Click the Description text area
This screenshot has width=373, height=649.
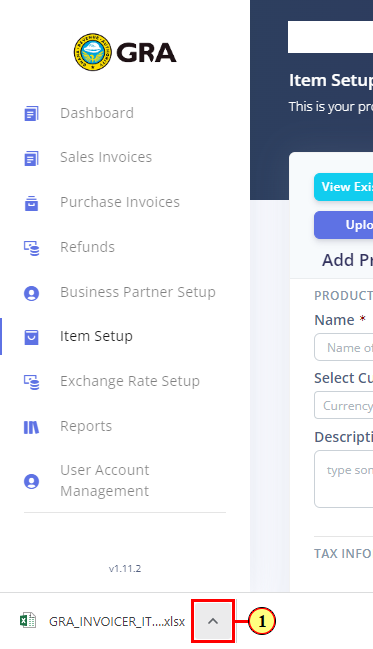344,479
